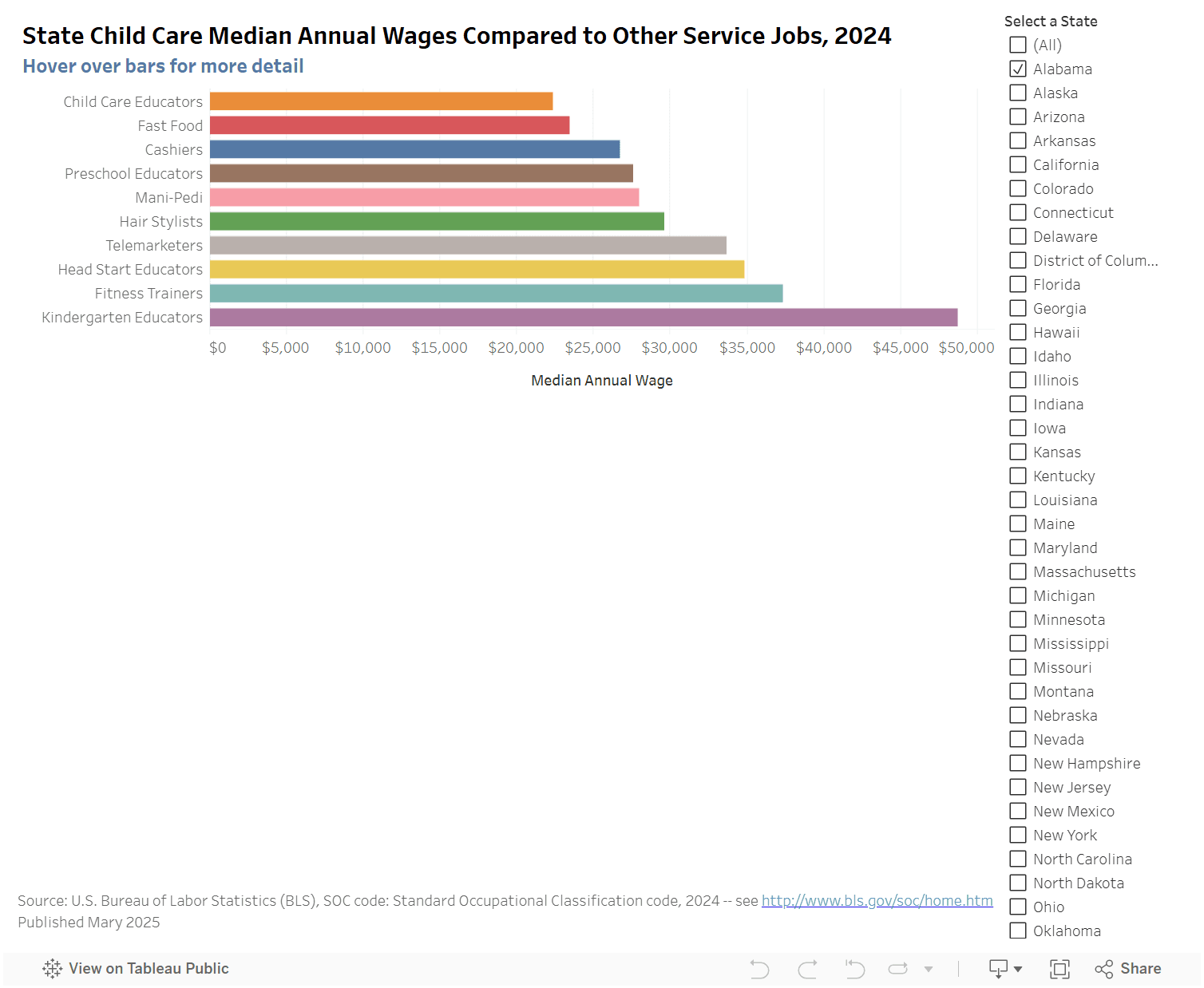Screen dimensions: 1204x988
Task: Click the Refresh data icon
Action: 898,969
